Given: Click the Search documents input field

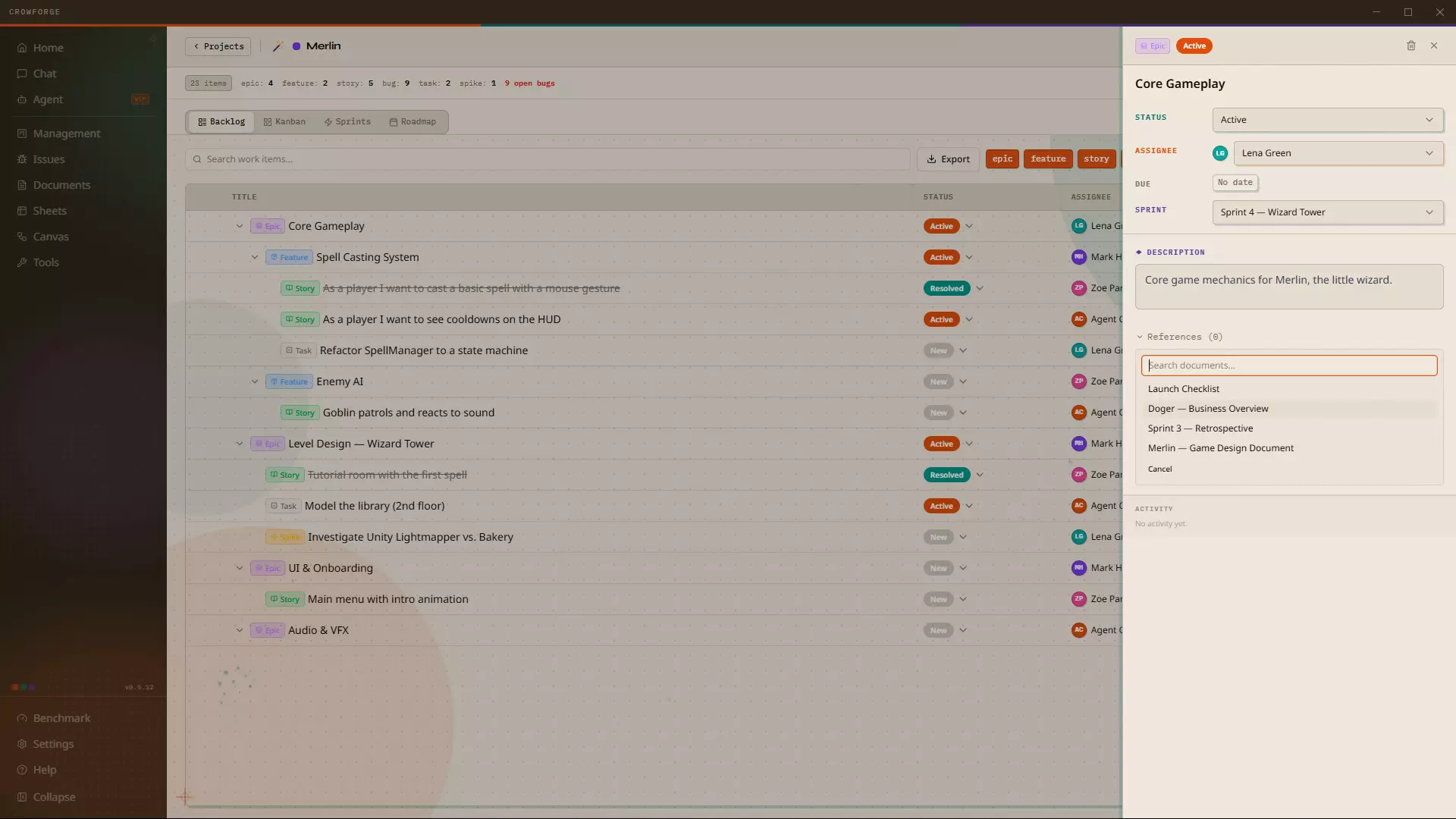Looking at the screenshot, I should coord(1289,366).
